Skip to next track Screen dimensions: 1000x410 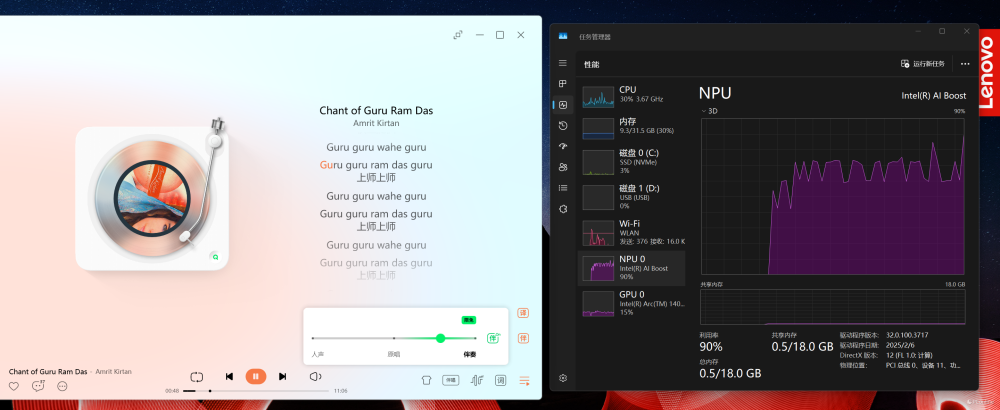click(283, 377)
